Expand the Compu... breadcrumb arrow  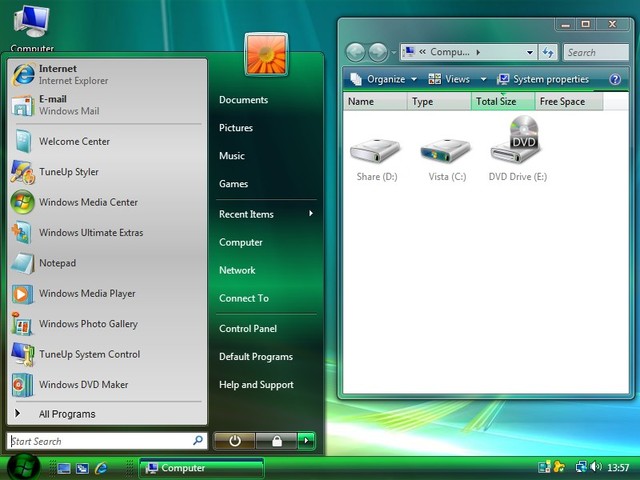(478, 52)
